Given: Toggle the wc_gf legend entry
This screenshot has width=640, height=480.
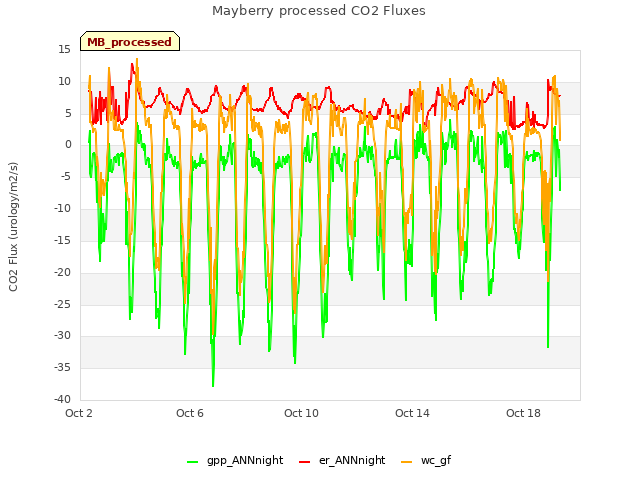Looking at the screenshot, I should point(426,460).
